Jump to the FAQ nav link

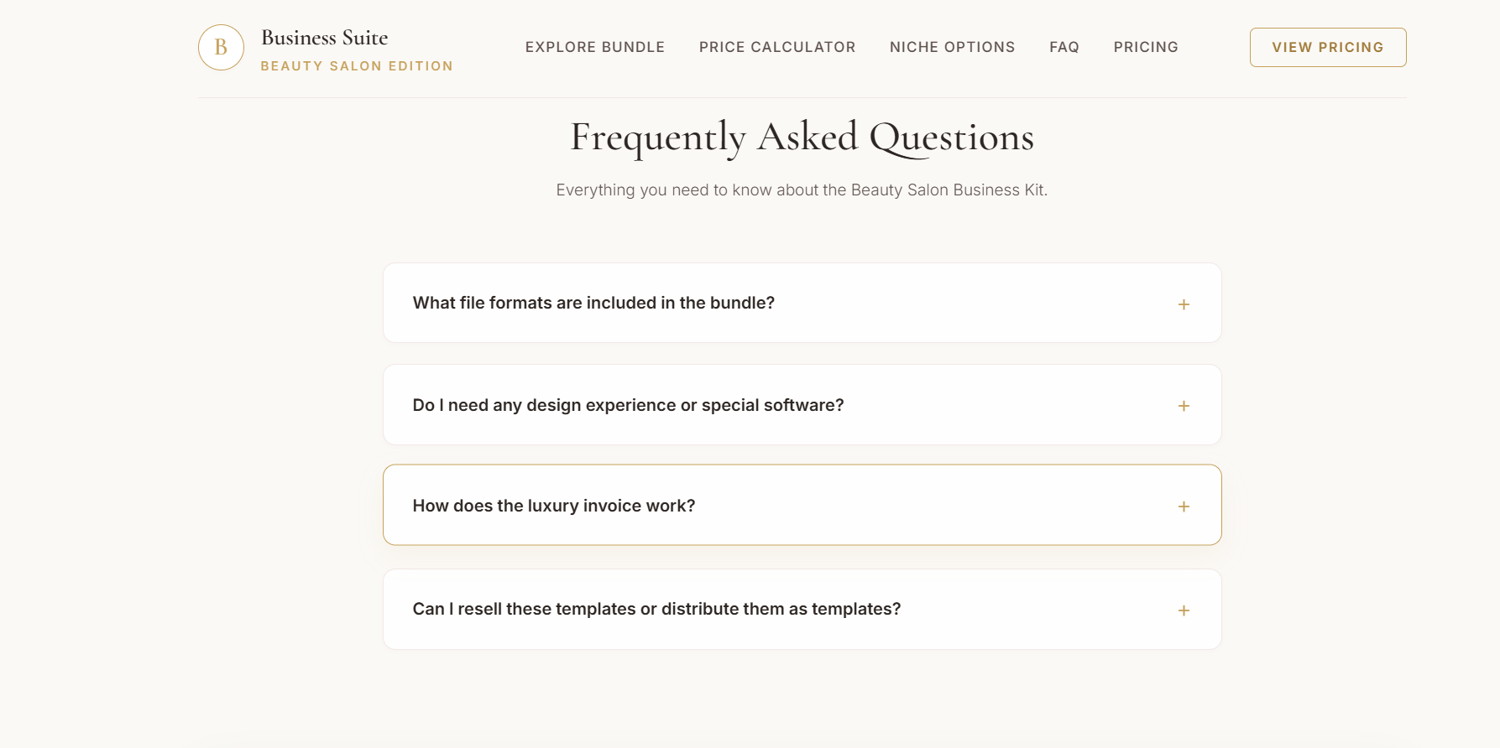click(1064, 47)
